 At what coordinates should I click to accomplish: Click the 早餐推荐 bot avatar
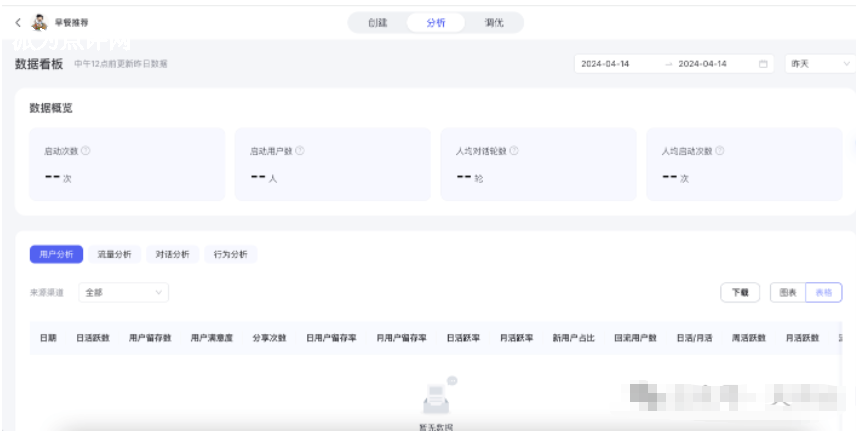tap(39, 22)
